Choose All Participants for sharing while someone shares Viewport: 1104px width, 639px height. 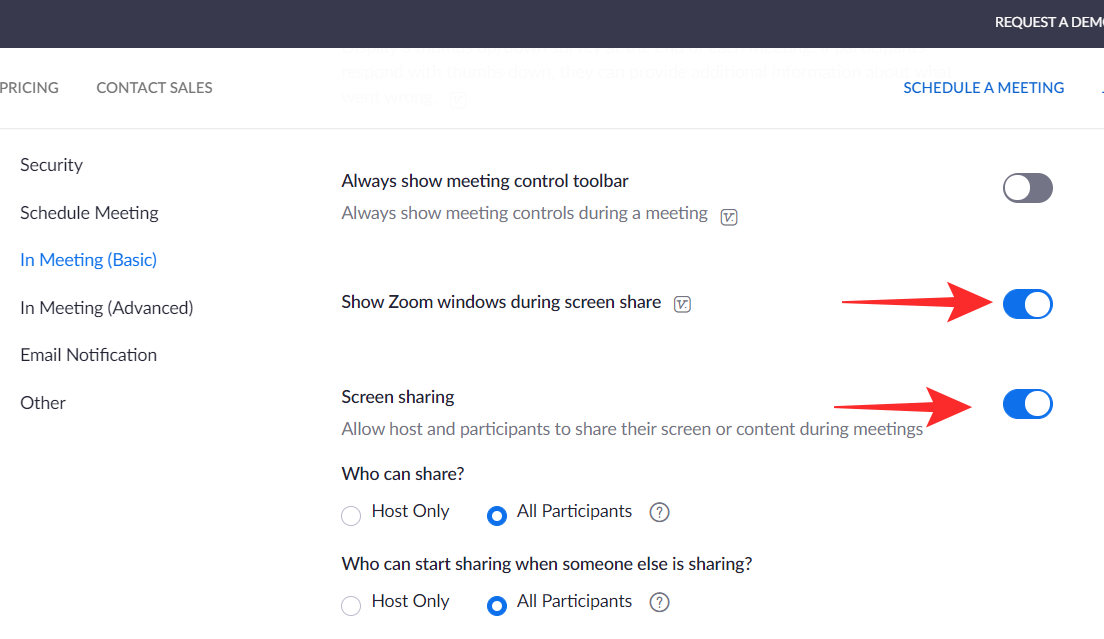click(496, 606)
